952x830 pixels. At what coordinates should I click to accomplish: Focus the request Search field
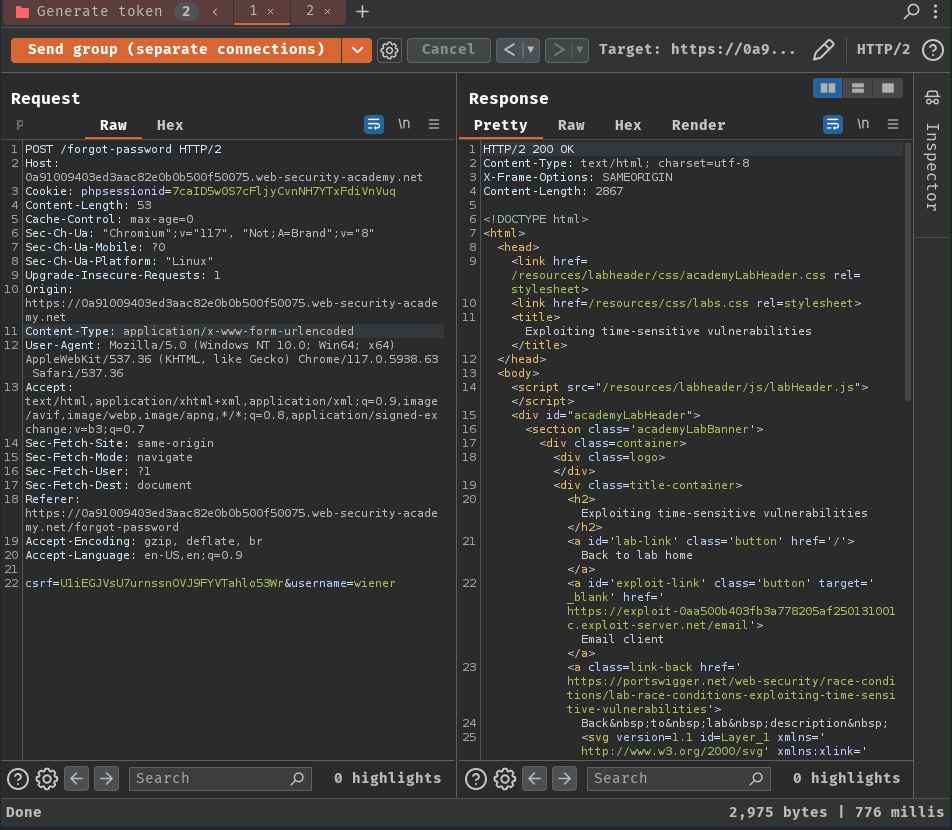tap(220, 778)
